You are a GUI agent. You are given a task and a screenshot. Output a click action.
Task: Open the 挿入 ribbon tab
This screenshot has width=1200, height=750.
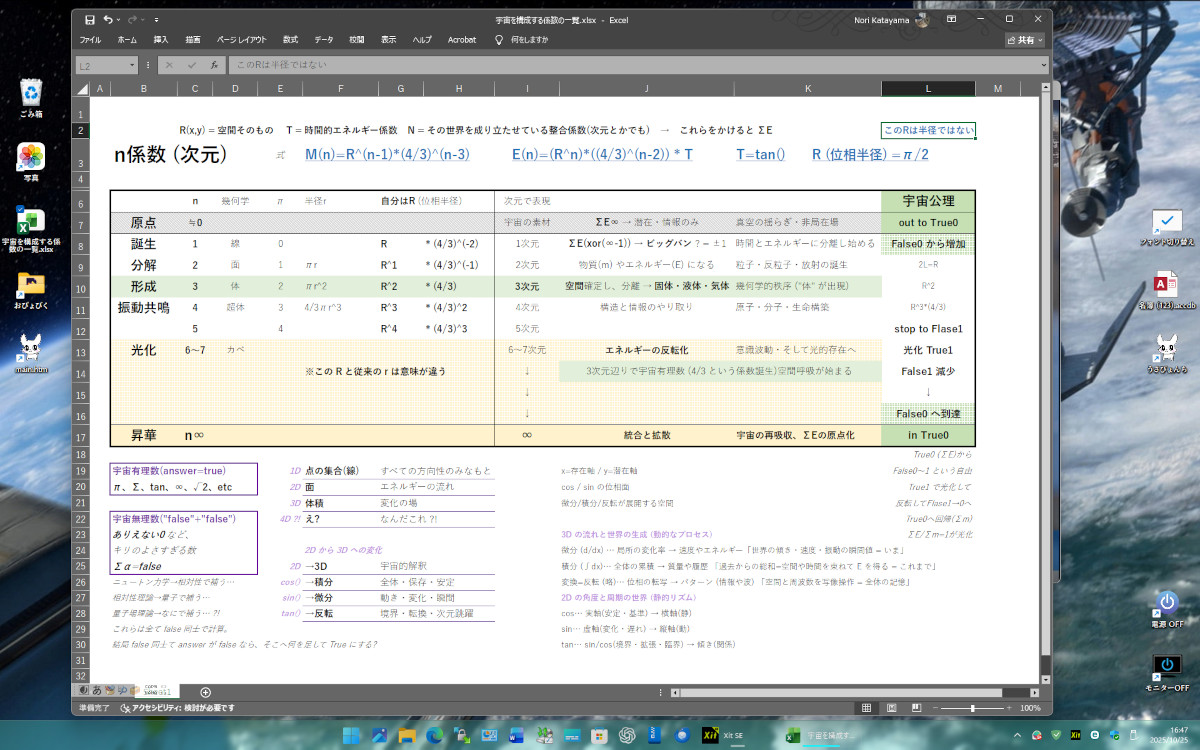(160, 40)
